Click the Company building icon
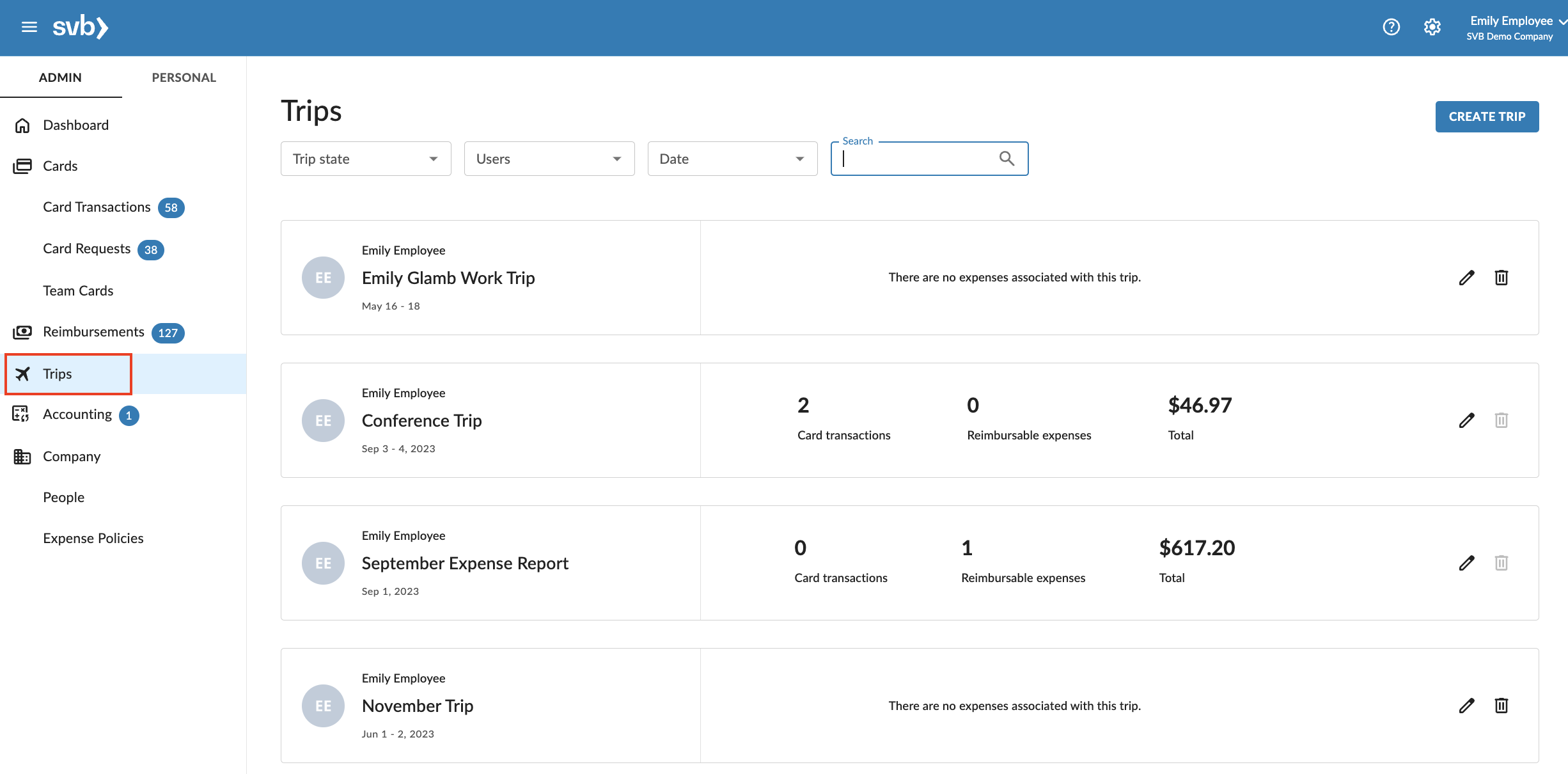This screenshot has height=774, width=1568. [22, 456]
